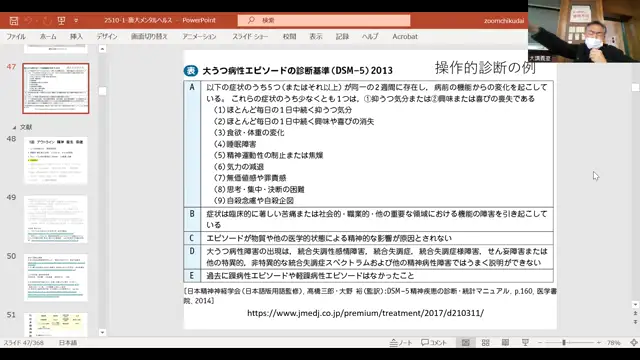Viewport: 640px width, 360px height.
Task: Click the 検索 search box
Action: tap(324, 20)
